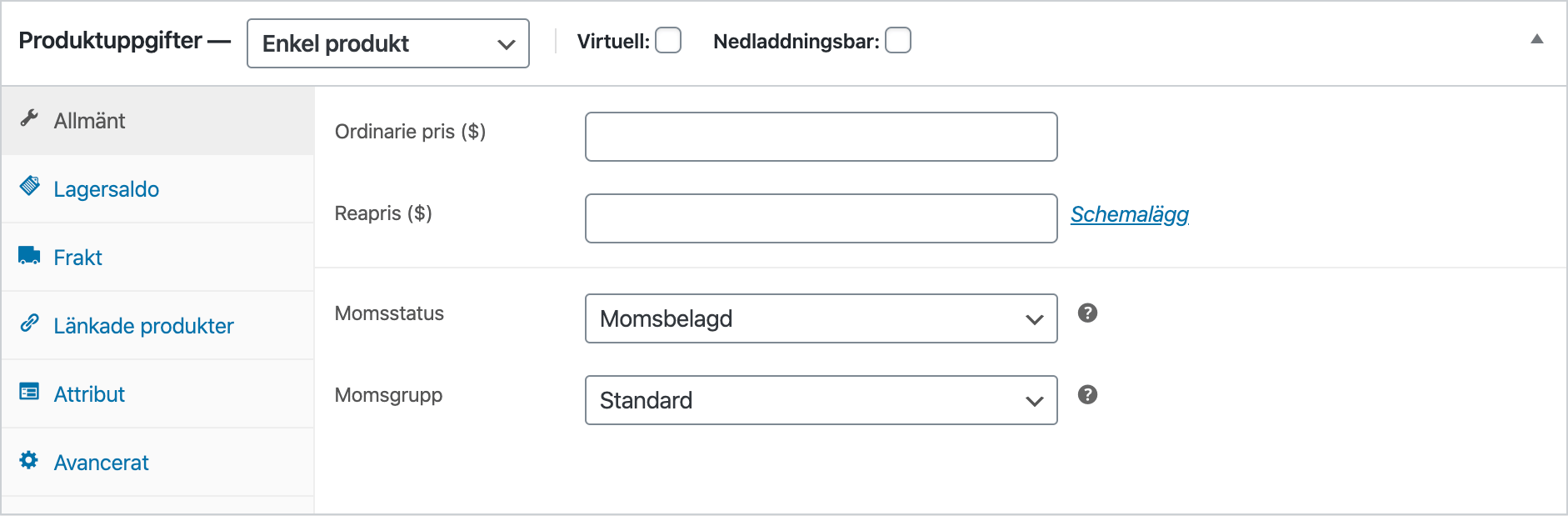Viewport: 1568px width, 516px height.
Task: Click the chain link icon for Länkade produkter
Action: point(29,323)
